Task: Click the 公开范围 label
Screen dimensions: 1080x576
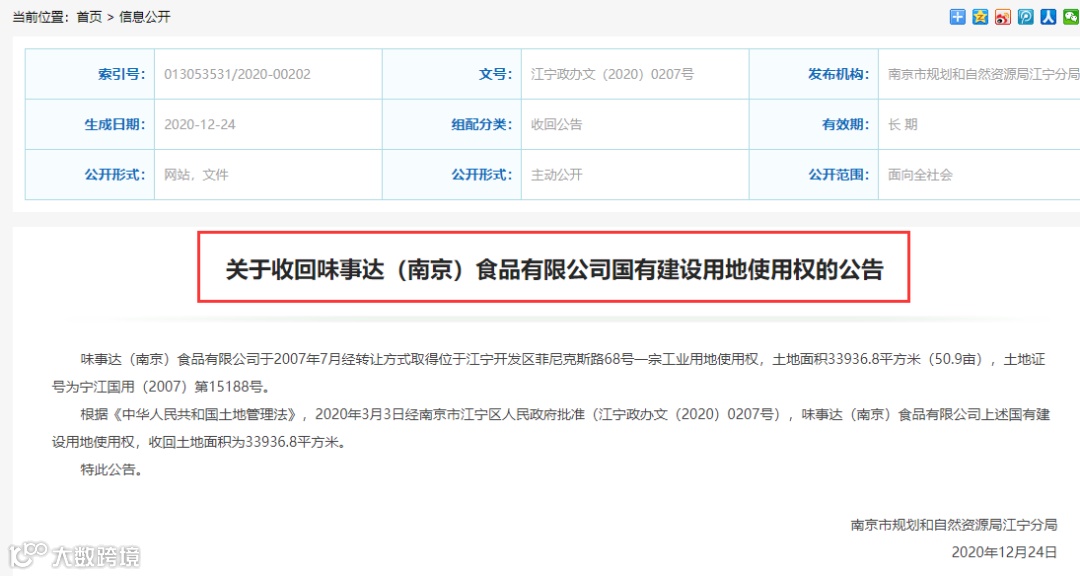Action: point(838,175)
